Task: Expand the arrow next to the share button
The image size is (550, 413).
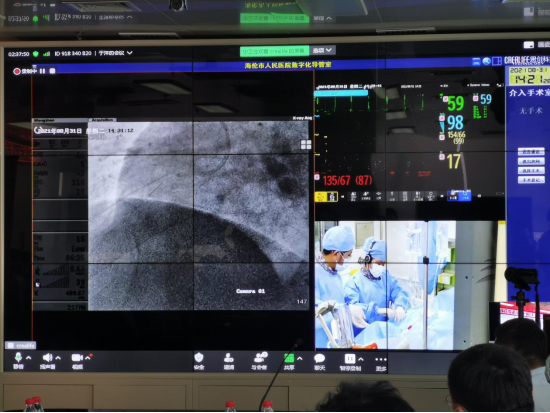Action: point(300,359)
